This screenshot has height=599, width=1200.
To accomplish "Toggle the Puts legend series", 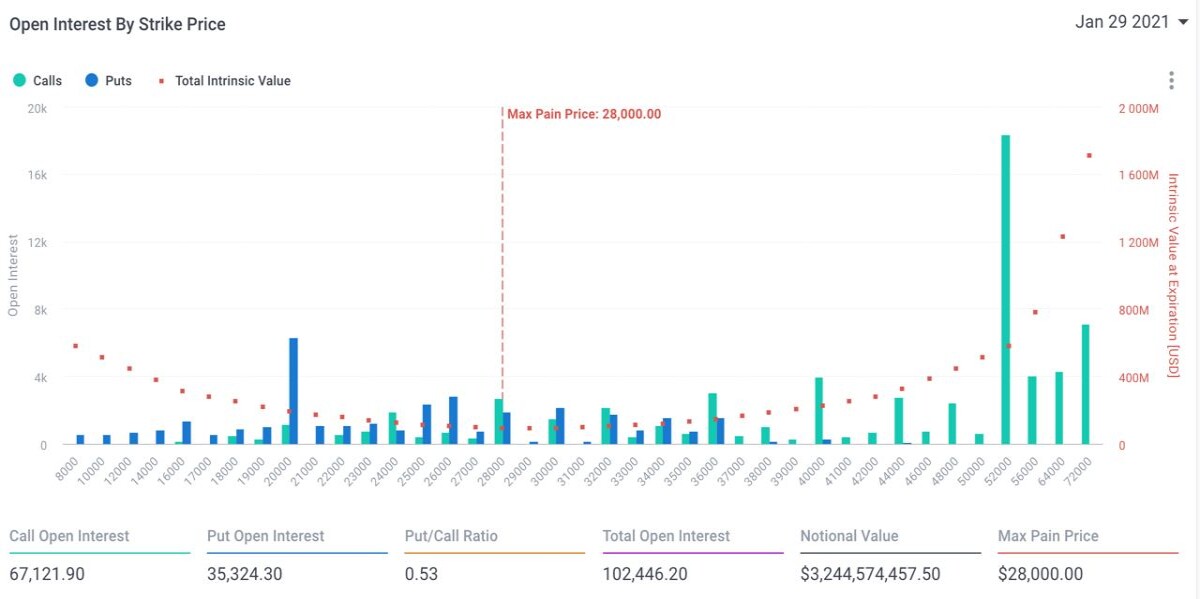I will click(x=108, y=80).
